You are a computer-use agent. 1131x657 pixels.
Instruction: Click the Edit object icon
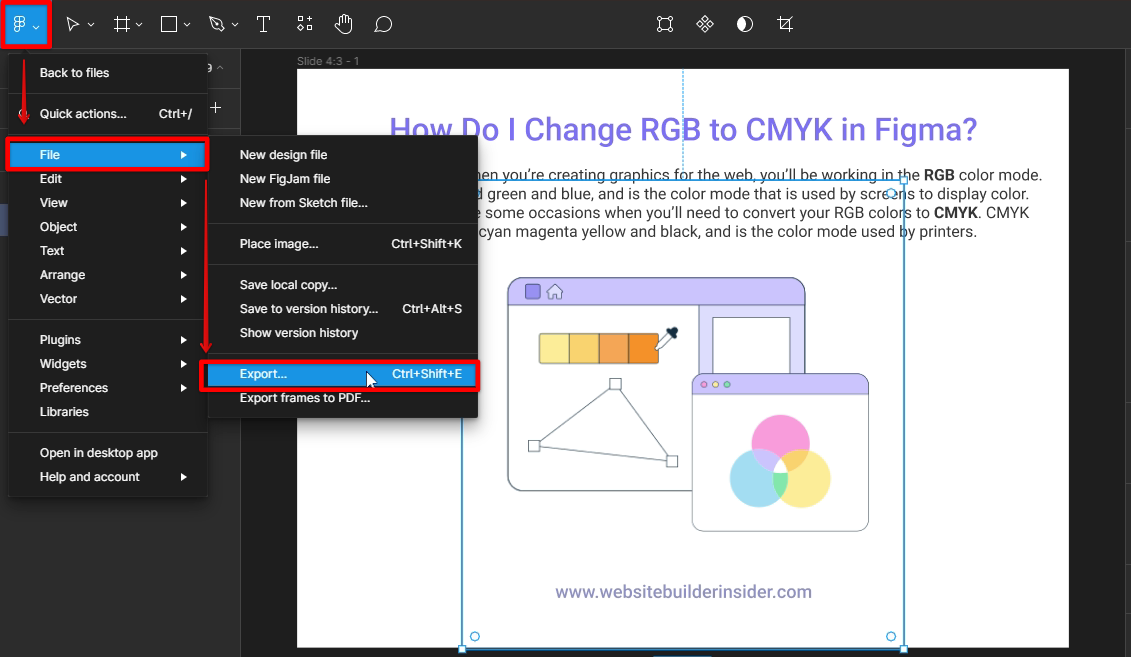pyautogui.click(x=665, y=25)
